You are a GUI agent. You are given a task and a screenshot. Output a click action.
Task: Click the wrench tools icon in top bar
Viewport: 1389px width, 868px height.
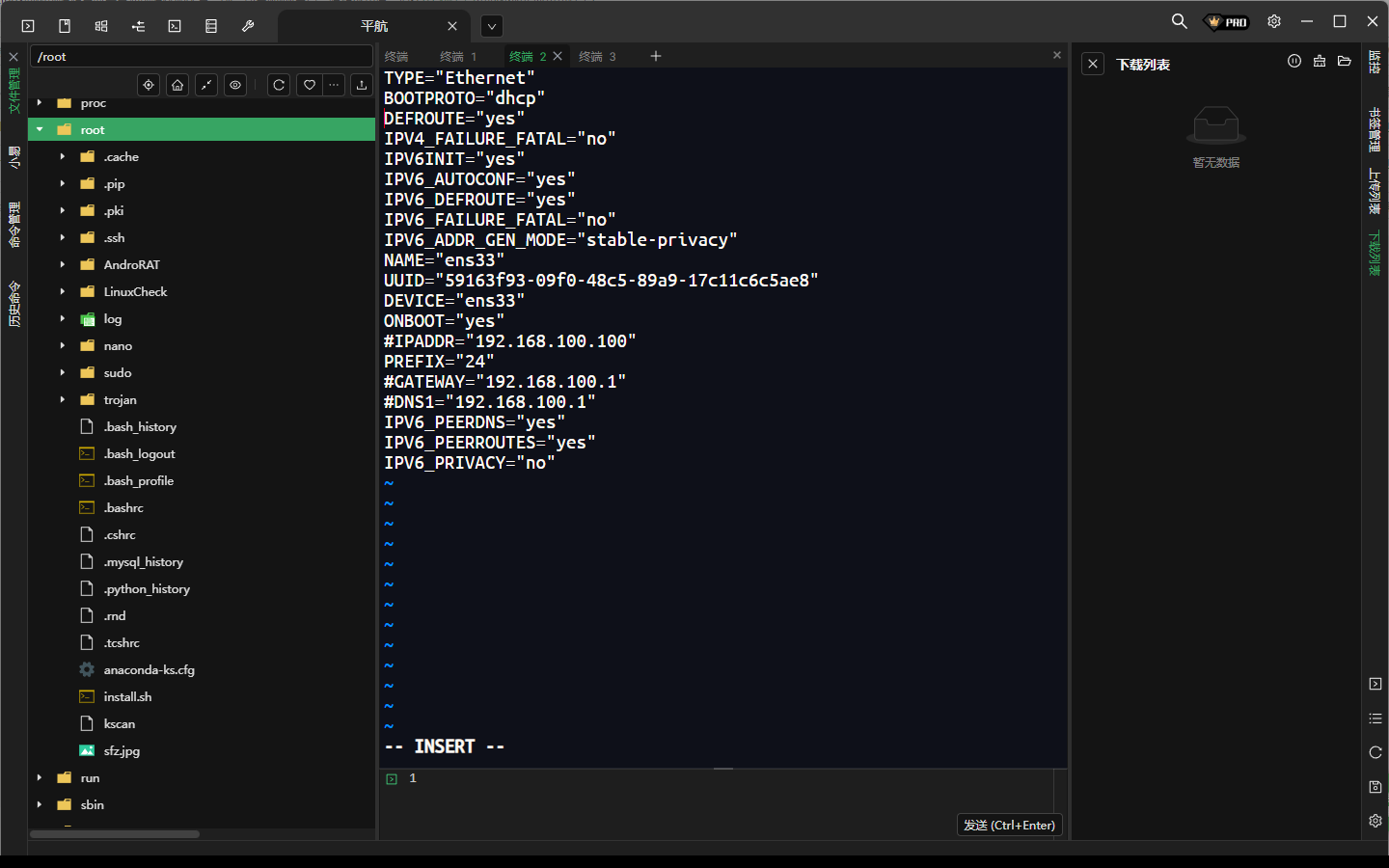(248, 26)
